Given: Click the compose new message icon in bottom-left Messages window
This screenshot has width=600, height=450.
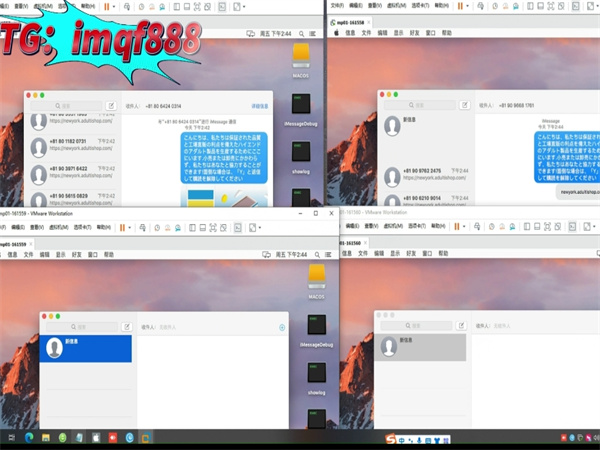Looking at the screenshot, I should 126,326.
